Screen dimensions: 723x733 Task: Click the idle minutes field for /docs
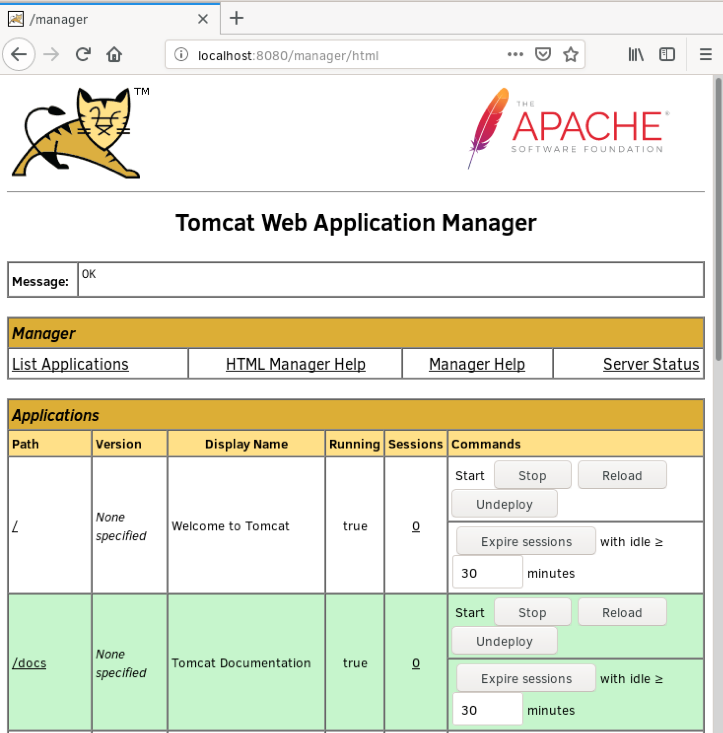(x=487, y=709)
